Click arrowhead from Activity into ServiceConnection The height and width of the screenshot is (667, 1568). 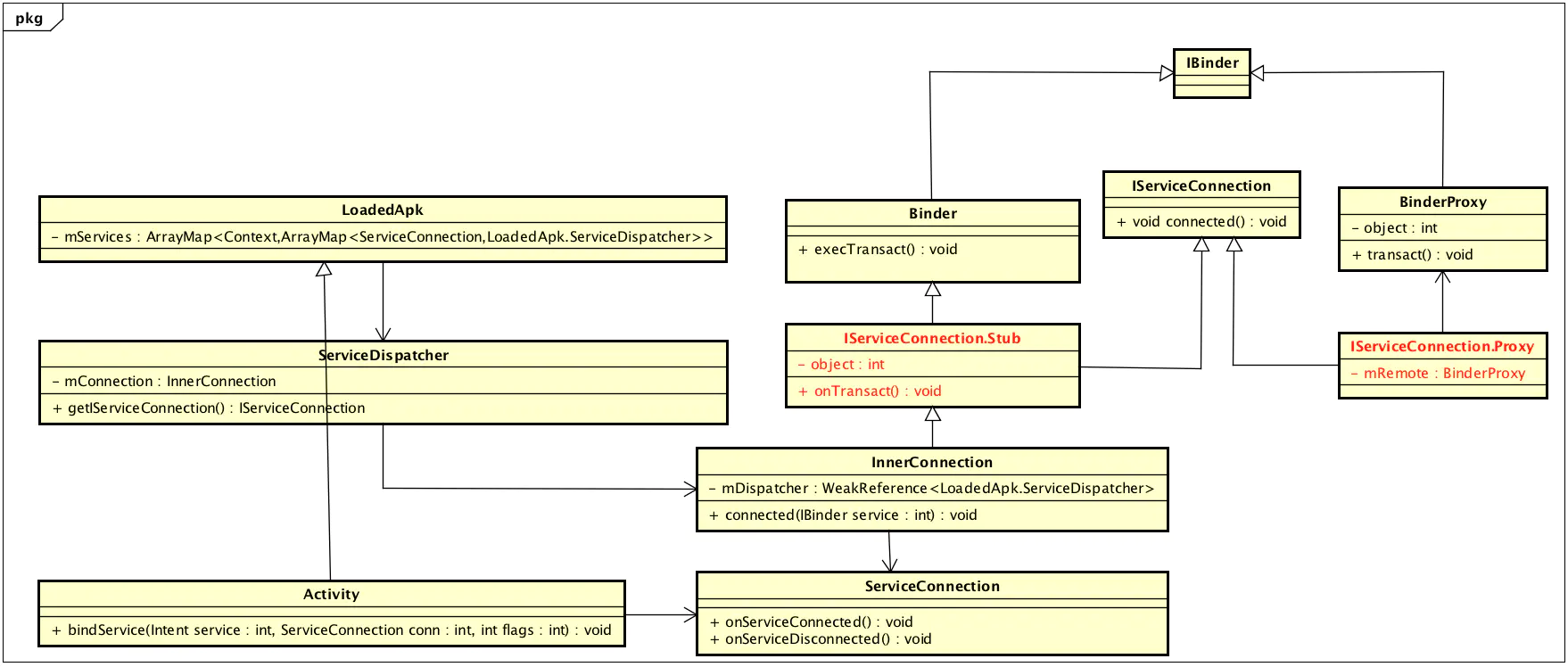point(690,614)
